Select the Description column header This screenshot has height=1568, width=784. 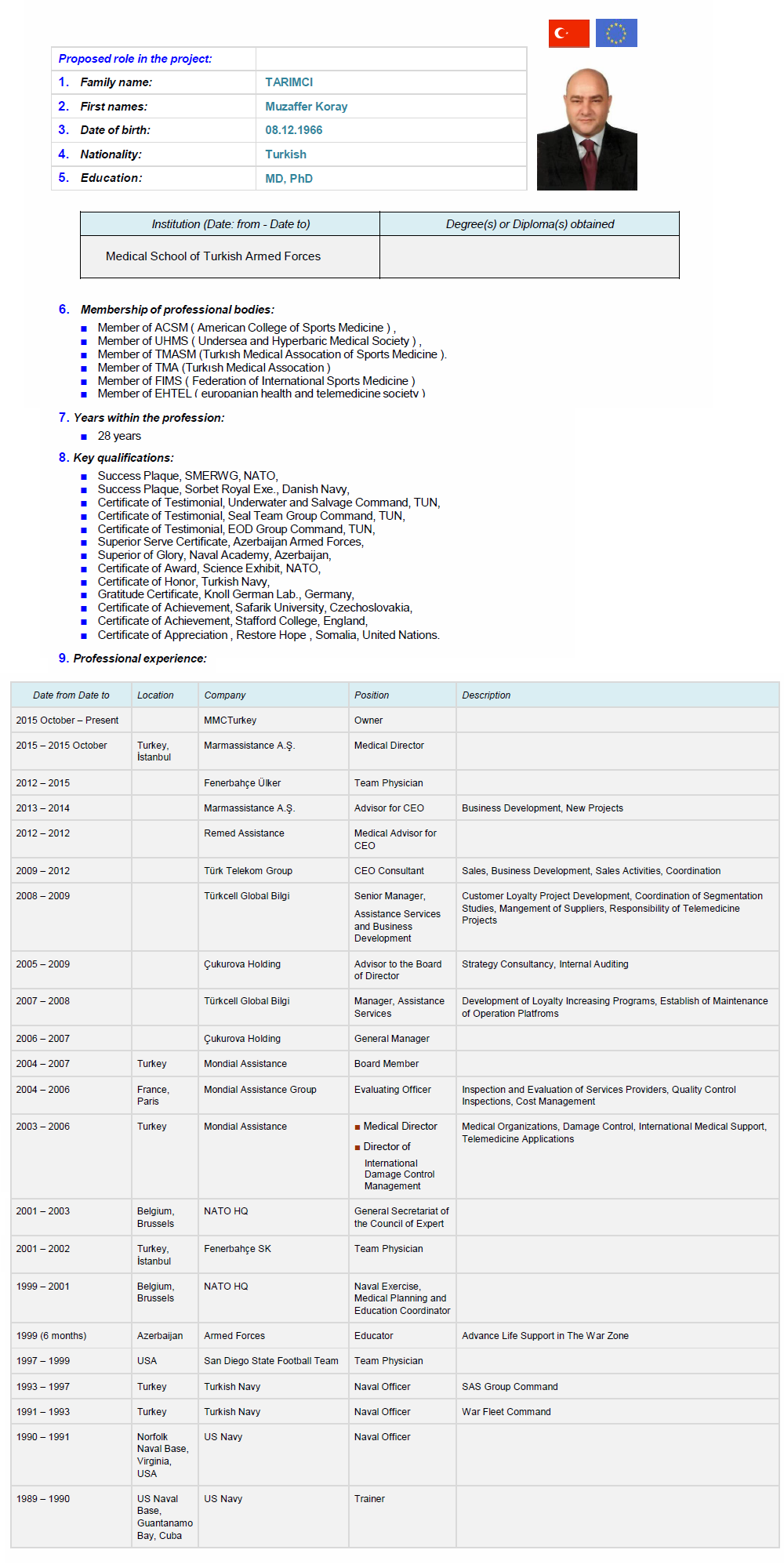(486, 695)
